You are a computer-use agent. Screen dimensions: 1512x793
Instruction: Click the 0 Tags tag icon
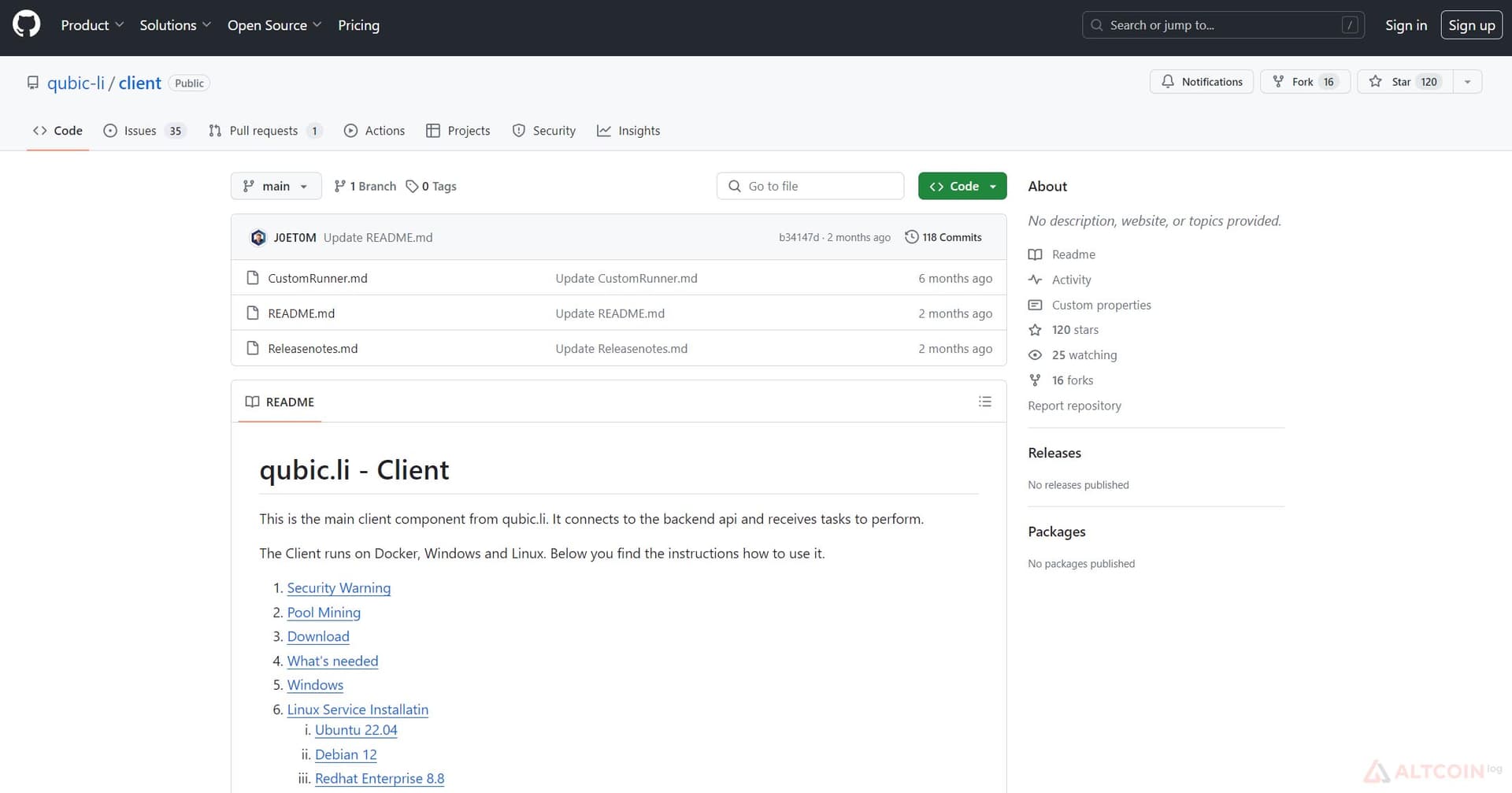pos(412,186)
